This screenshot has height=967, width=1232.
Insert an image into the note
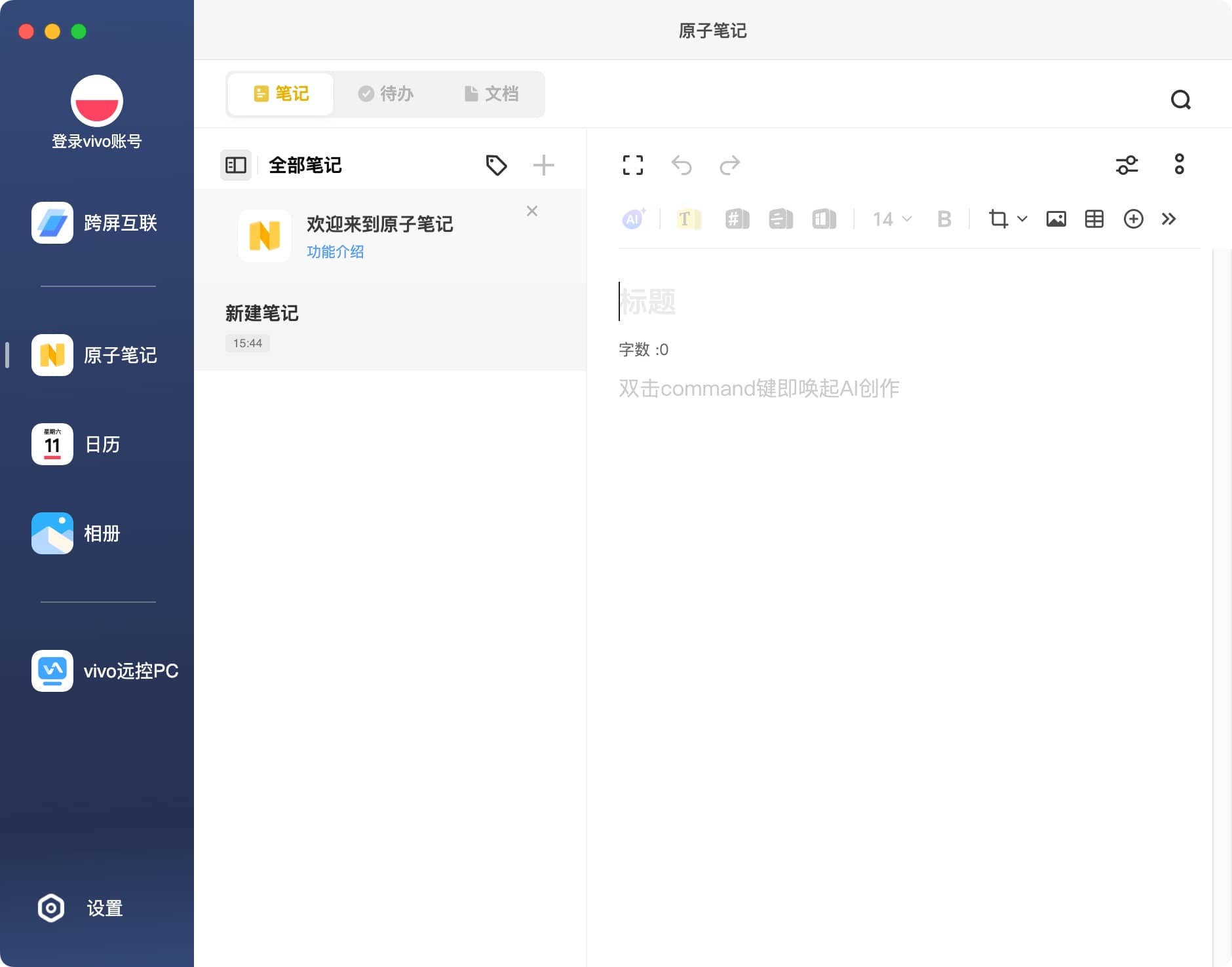[x=1056, y=219]
